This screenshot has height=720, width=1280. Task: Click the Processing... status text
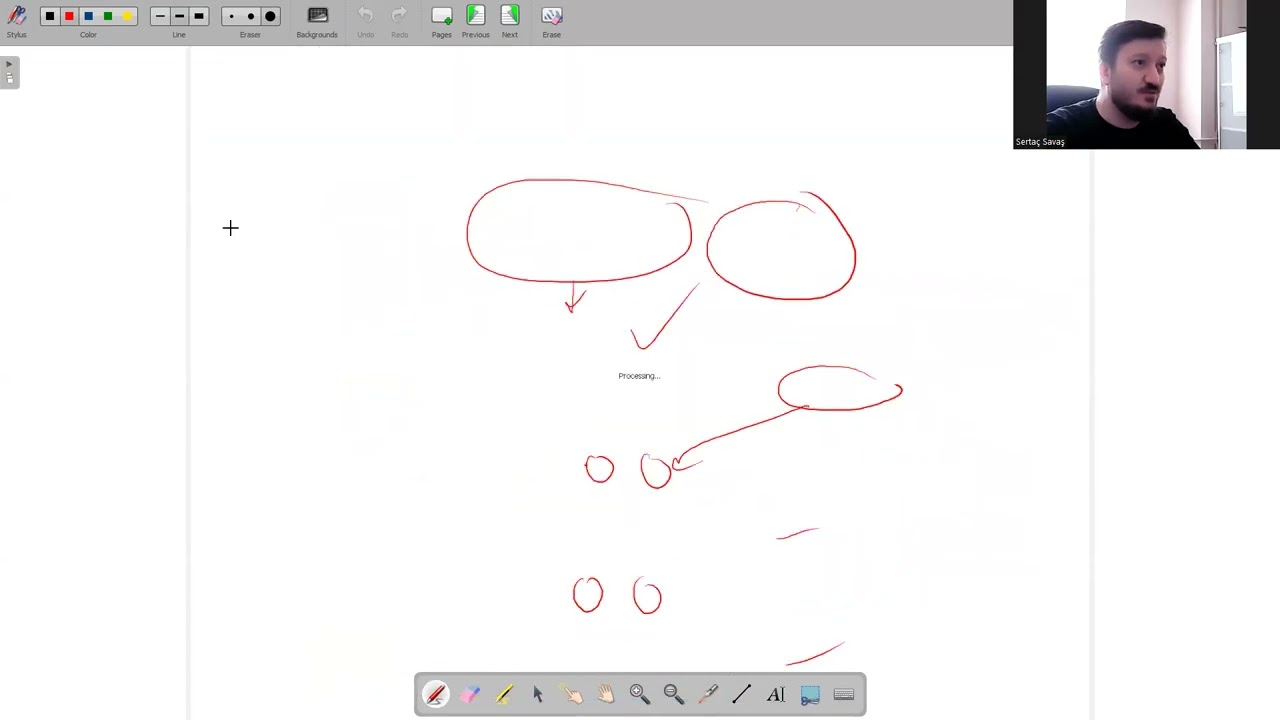(639, 376)
